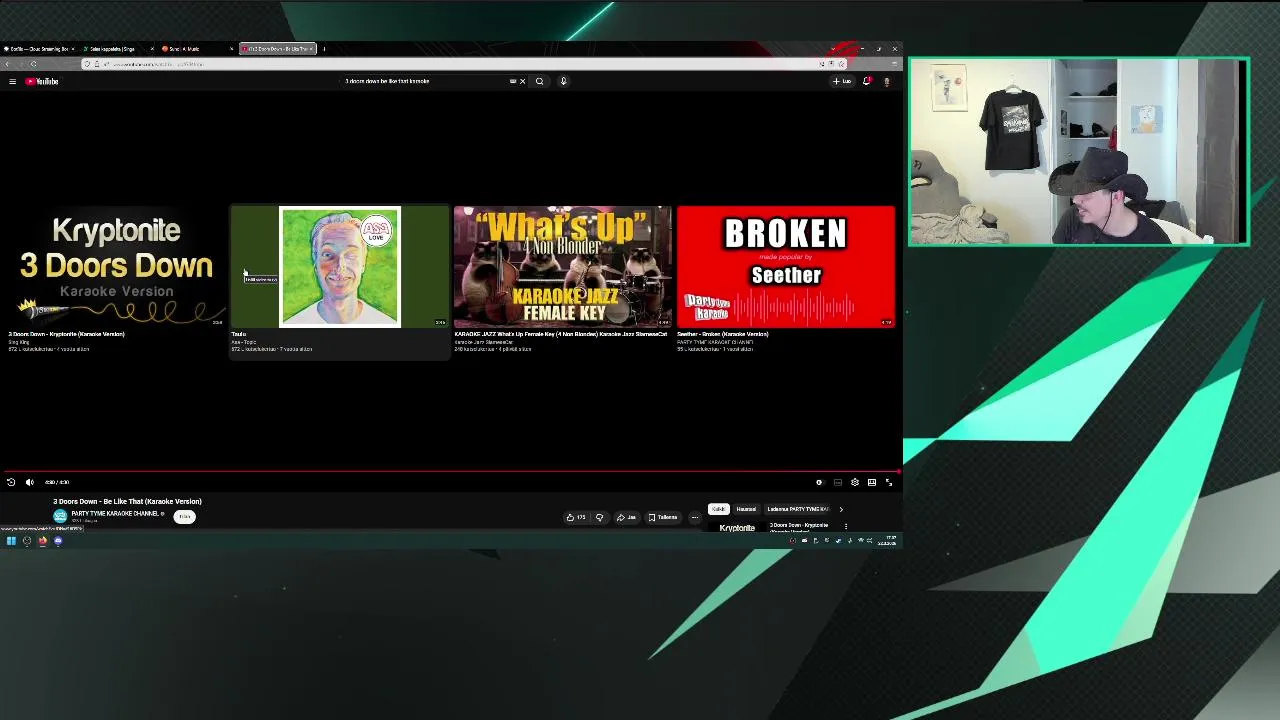This screenshot has width=1280, height=720.
Task: Open more actions three-dot menu
Action: pos(695,517)
